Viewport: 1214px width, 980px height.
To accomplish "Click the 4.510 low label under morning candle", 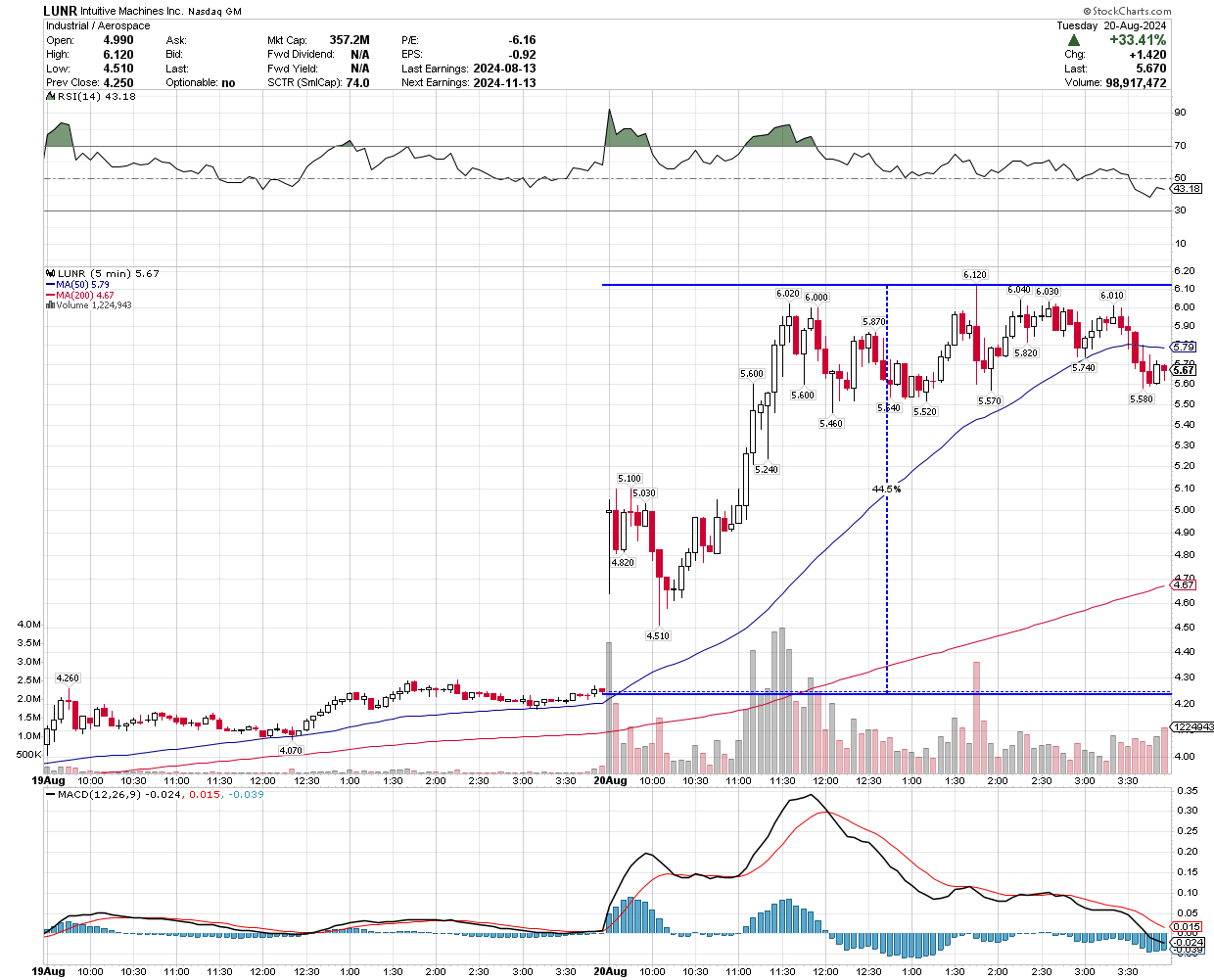I will [658, 635].
